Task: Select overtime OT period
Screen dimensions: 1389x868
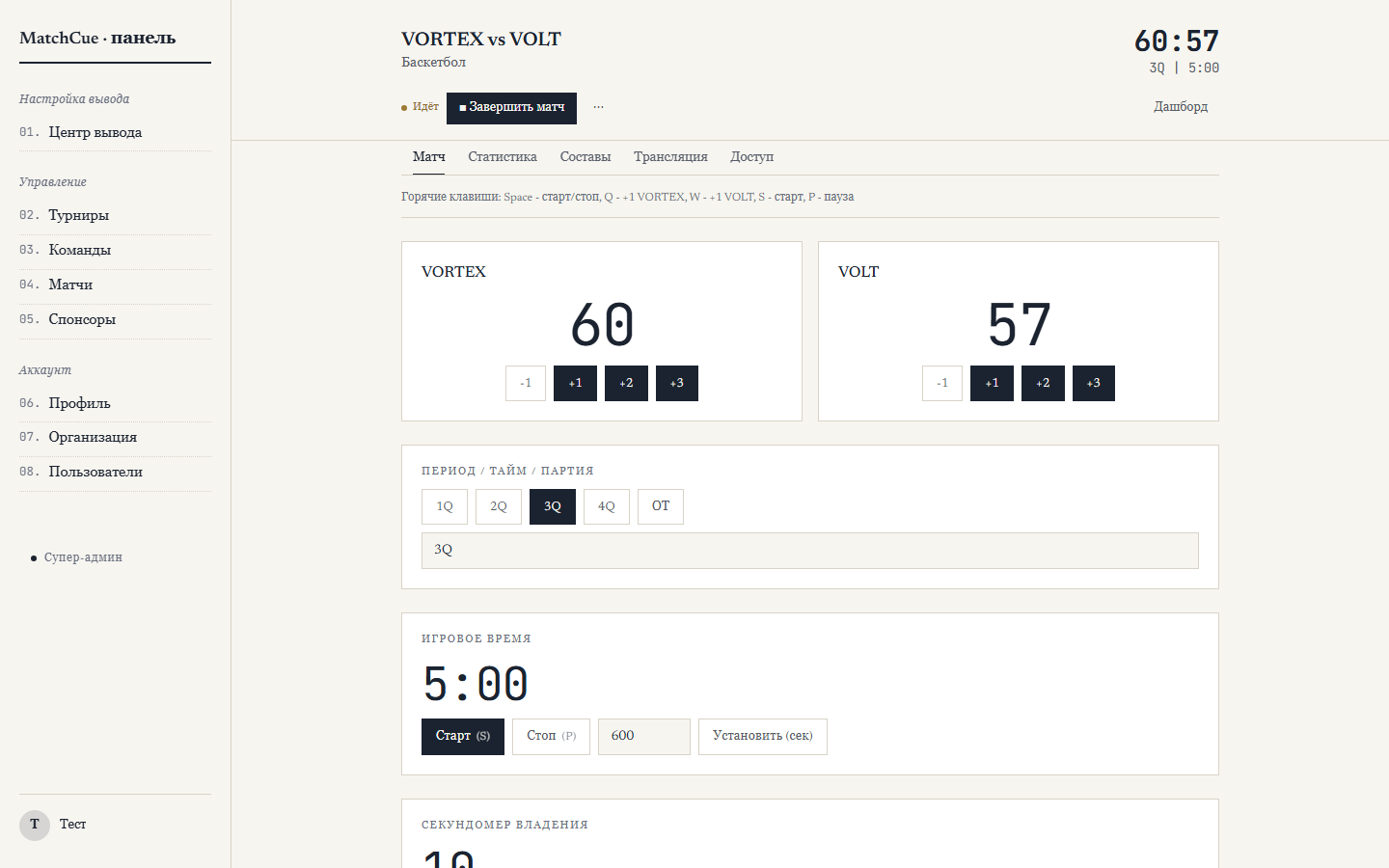Action: 661,506
